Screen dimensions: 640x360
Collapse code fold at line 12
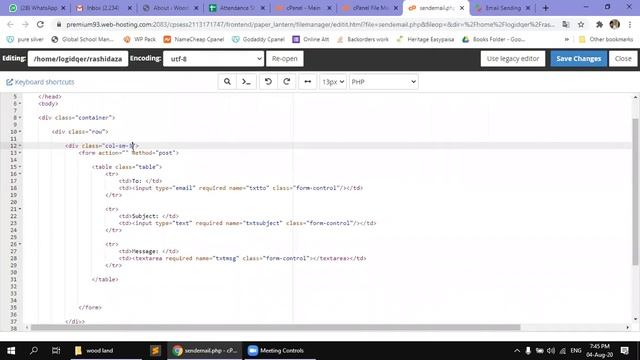click(20, 146)
